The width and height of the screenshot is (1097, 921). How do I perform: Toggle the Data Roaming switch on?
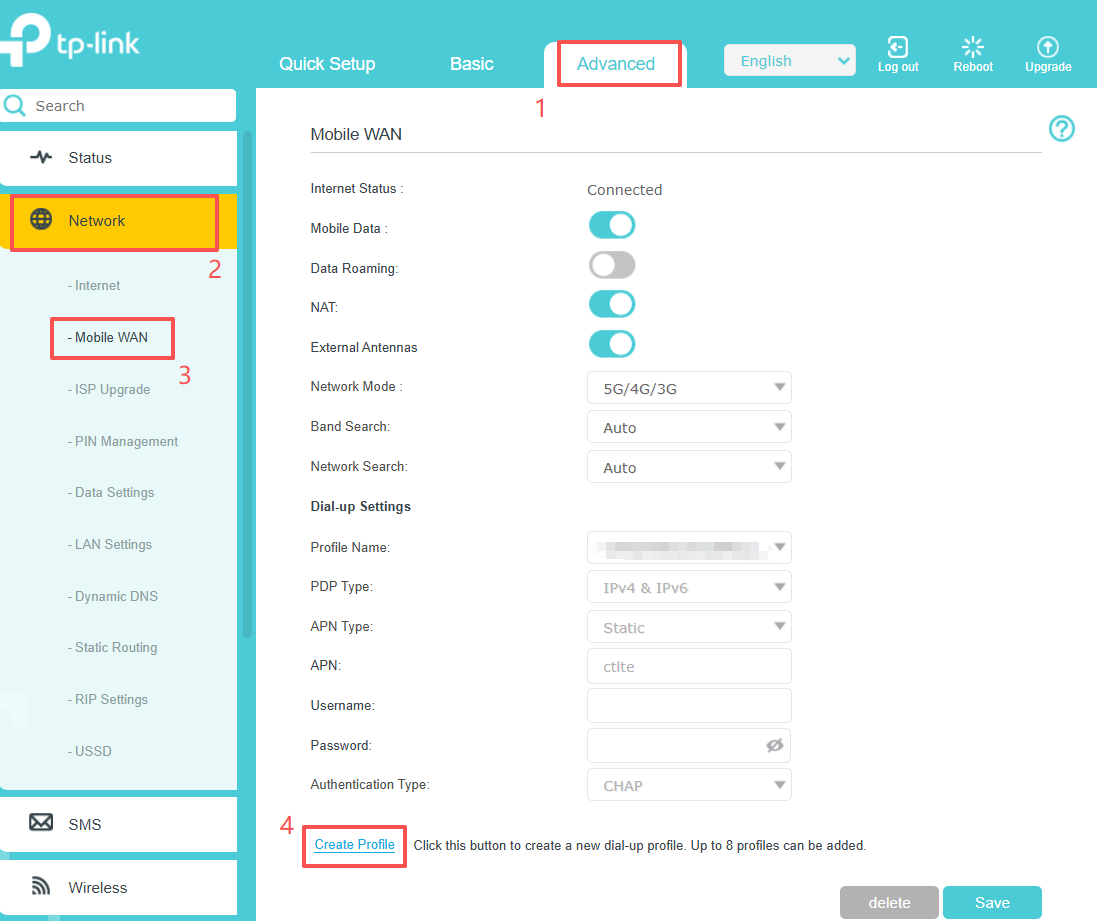pos(611,264)
